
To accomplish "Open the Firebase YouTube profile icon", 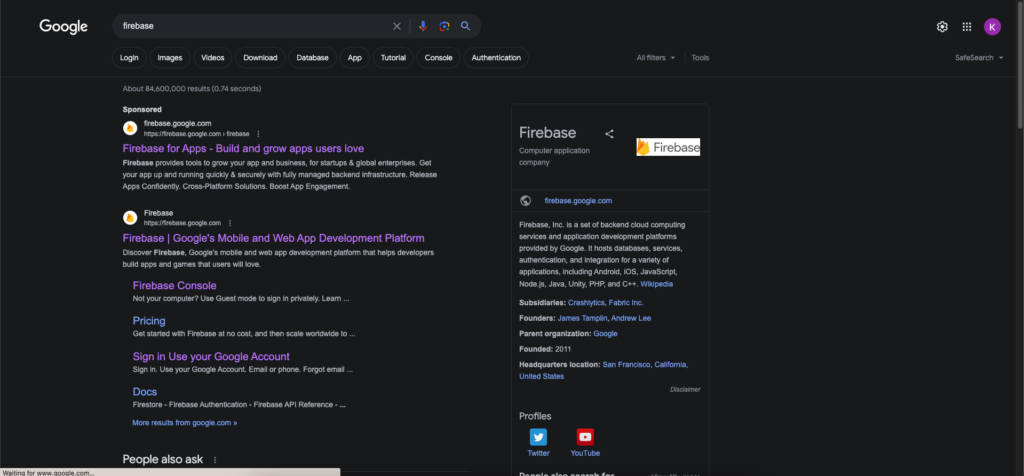I will tap(585, 437).
